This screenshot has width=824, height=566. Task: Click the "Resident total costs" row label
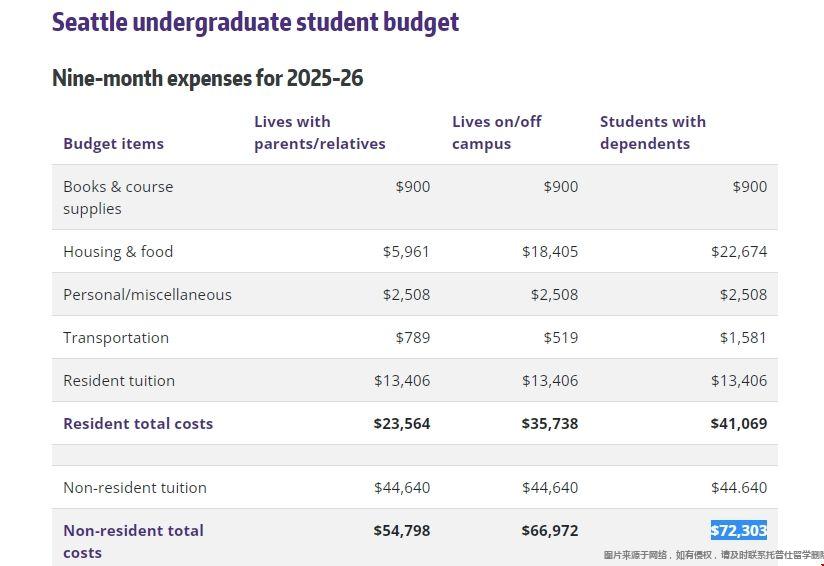[138, 423]
